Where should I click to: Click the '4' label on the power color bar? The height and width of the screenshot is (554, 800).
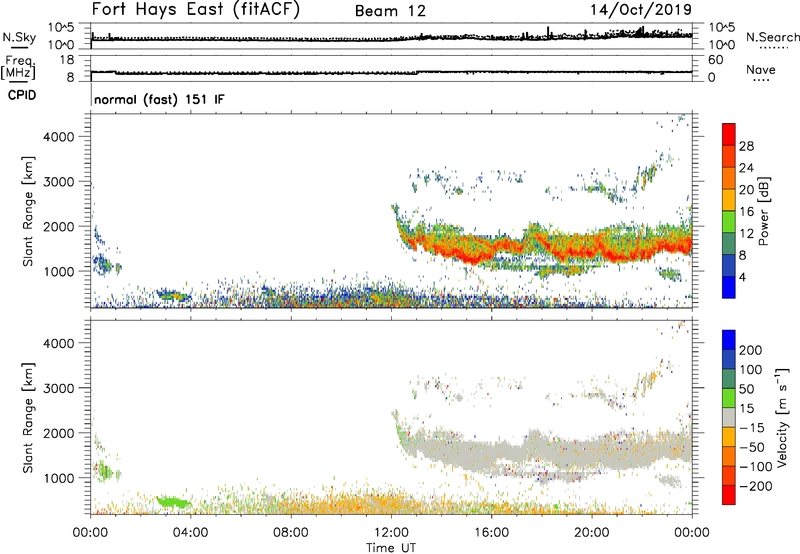pos(742,277)
